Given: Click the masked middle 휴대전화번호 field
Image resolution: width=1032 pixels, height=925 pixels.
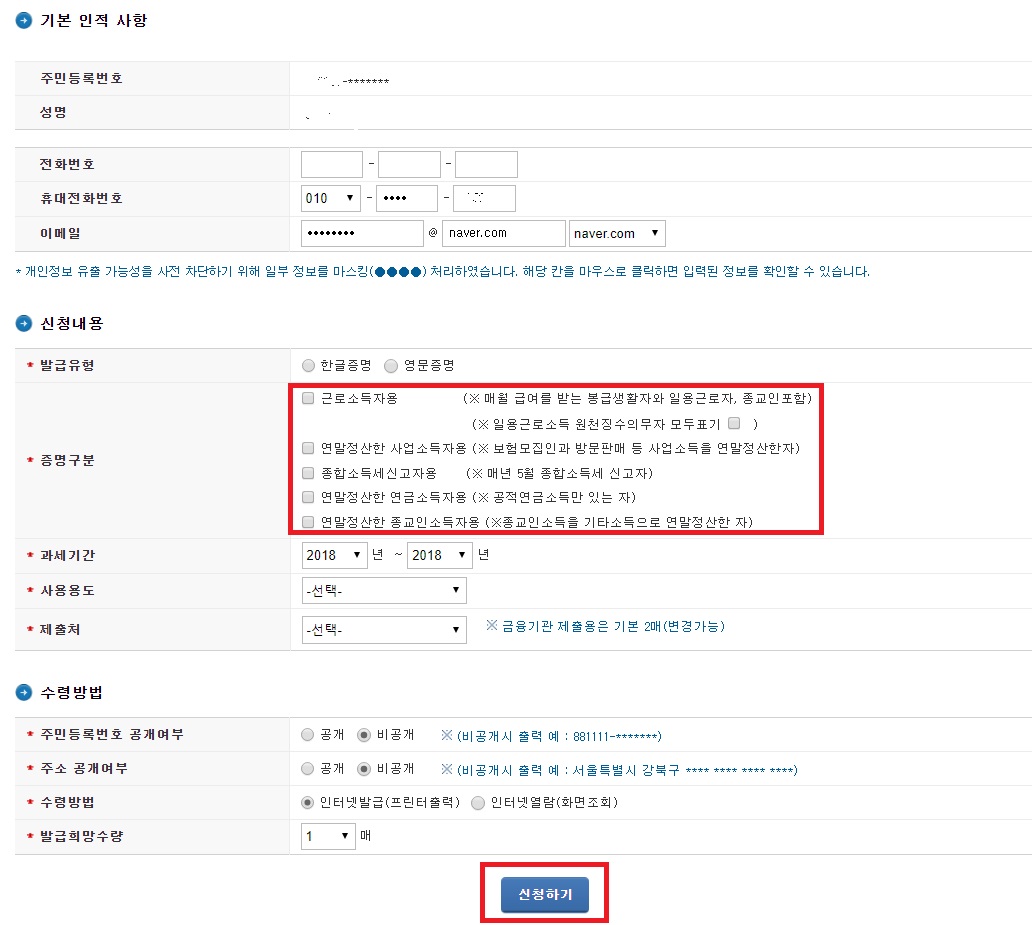Looking at the screenshot, I should tap(407, 198).
